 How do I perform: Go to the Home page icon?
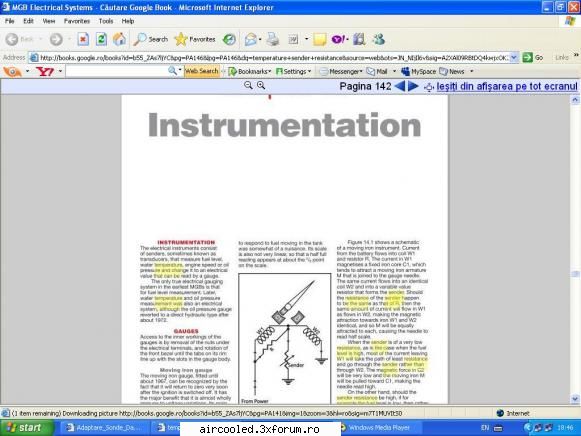click(119, 39)
